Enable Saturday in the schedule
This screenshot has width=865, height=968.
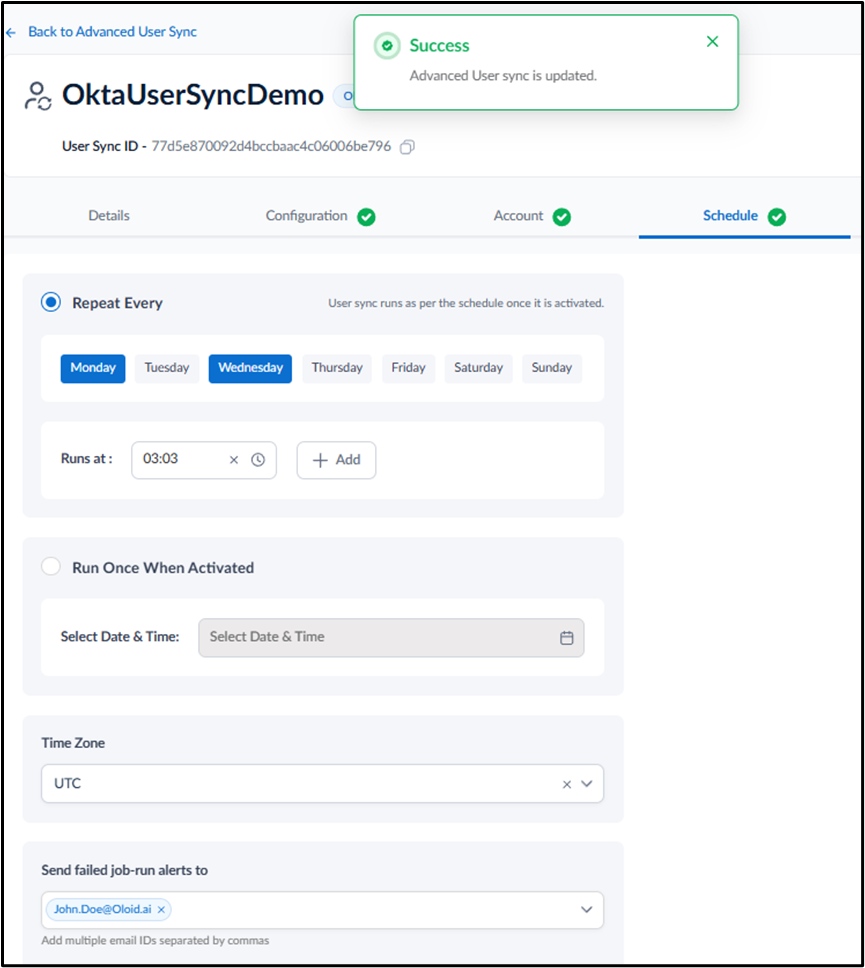[x=478, y=369]
